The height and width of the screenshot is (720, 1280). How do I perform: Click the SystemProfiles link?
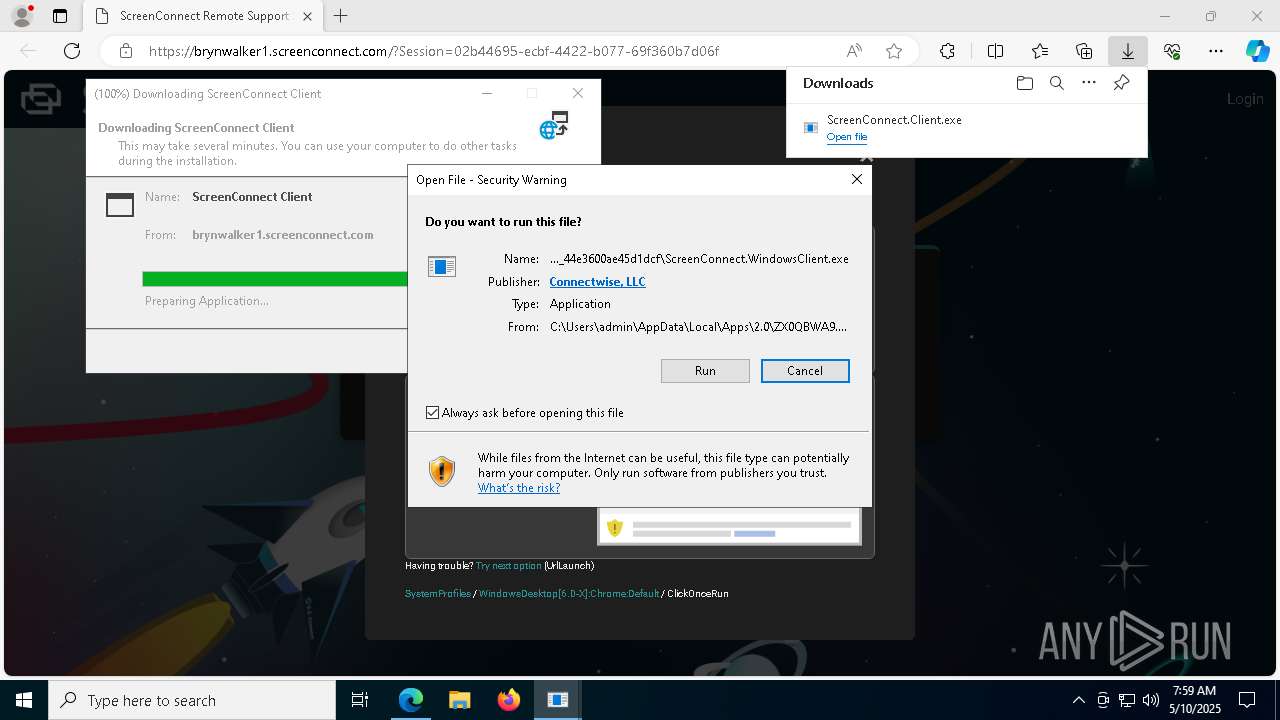(437, 594)
